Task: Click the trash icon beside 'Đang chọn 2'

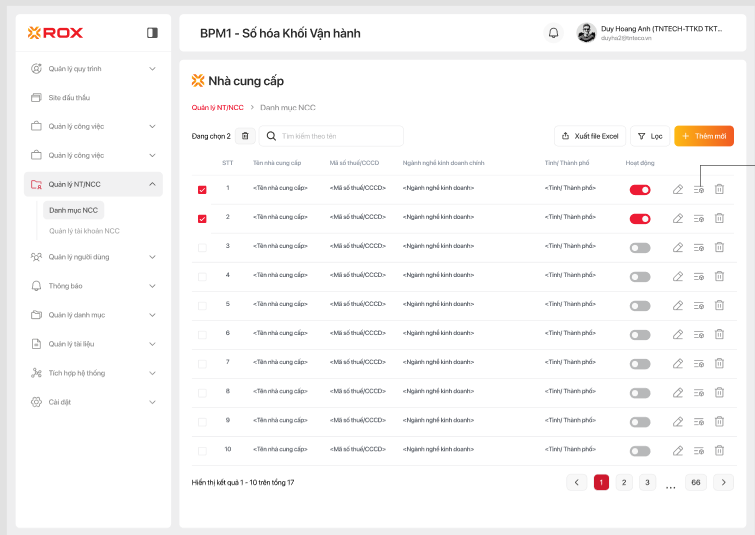Action: (245, 136)
